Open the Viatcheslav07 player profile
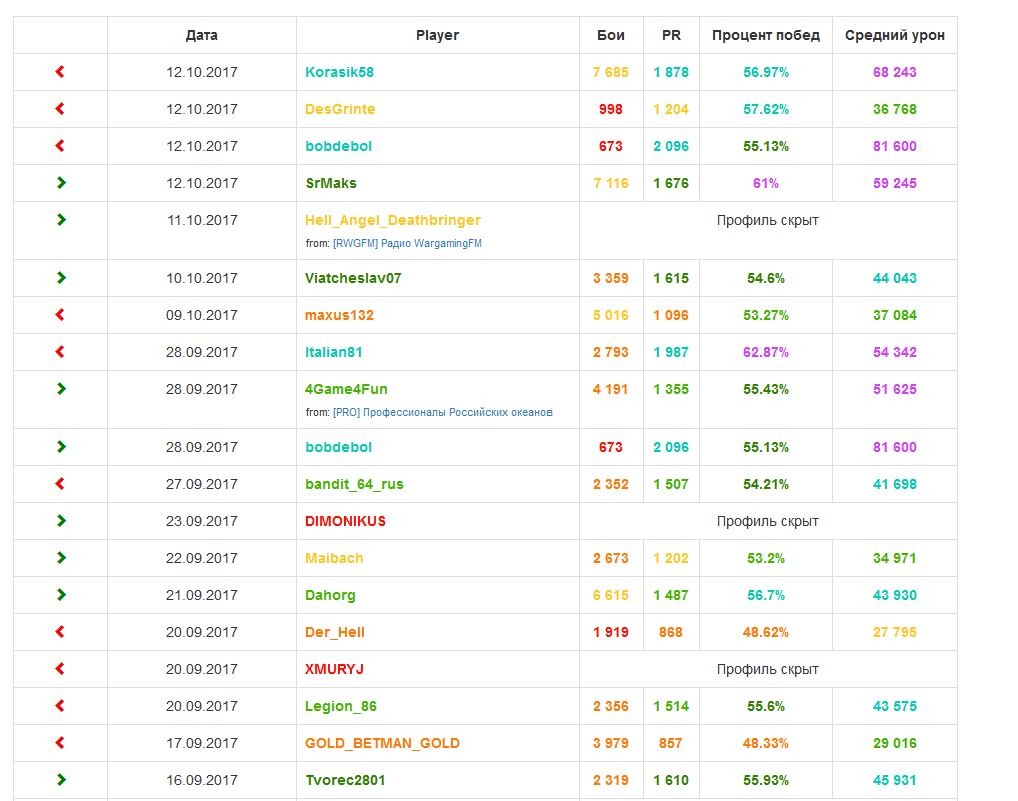This screenshot has height=801, width=1018. coord(353,278)
